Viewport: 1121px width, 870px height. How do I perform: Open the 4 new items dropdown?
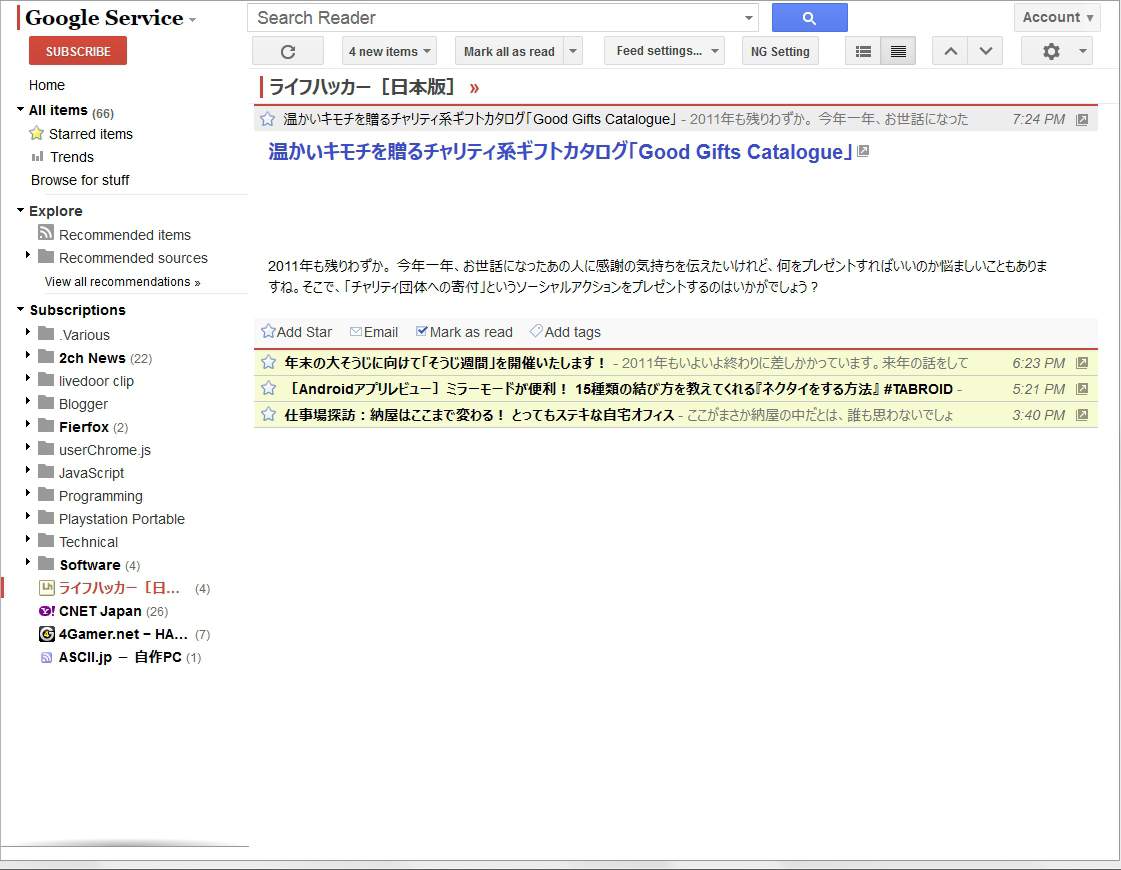389,51
